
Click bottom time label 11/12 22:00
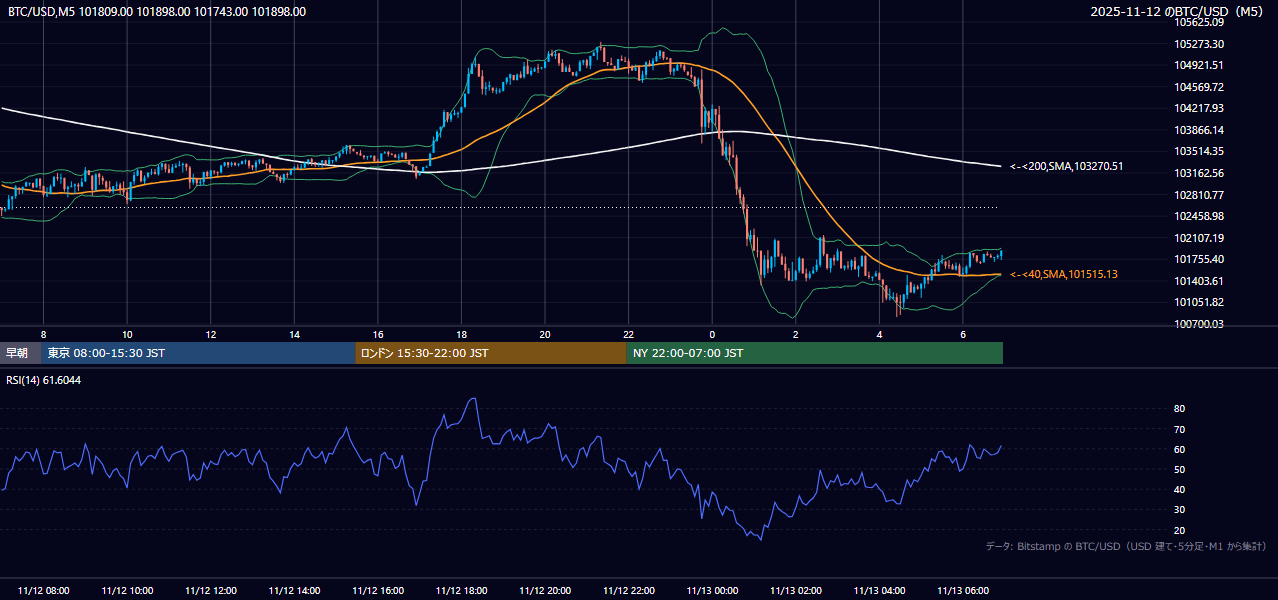coord(629,591)
